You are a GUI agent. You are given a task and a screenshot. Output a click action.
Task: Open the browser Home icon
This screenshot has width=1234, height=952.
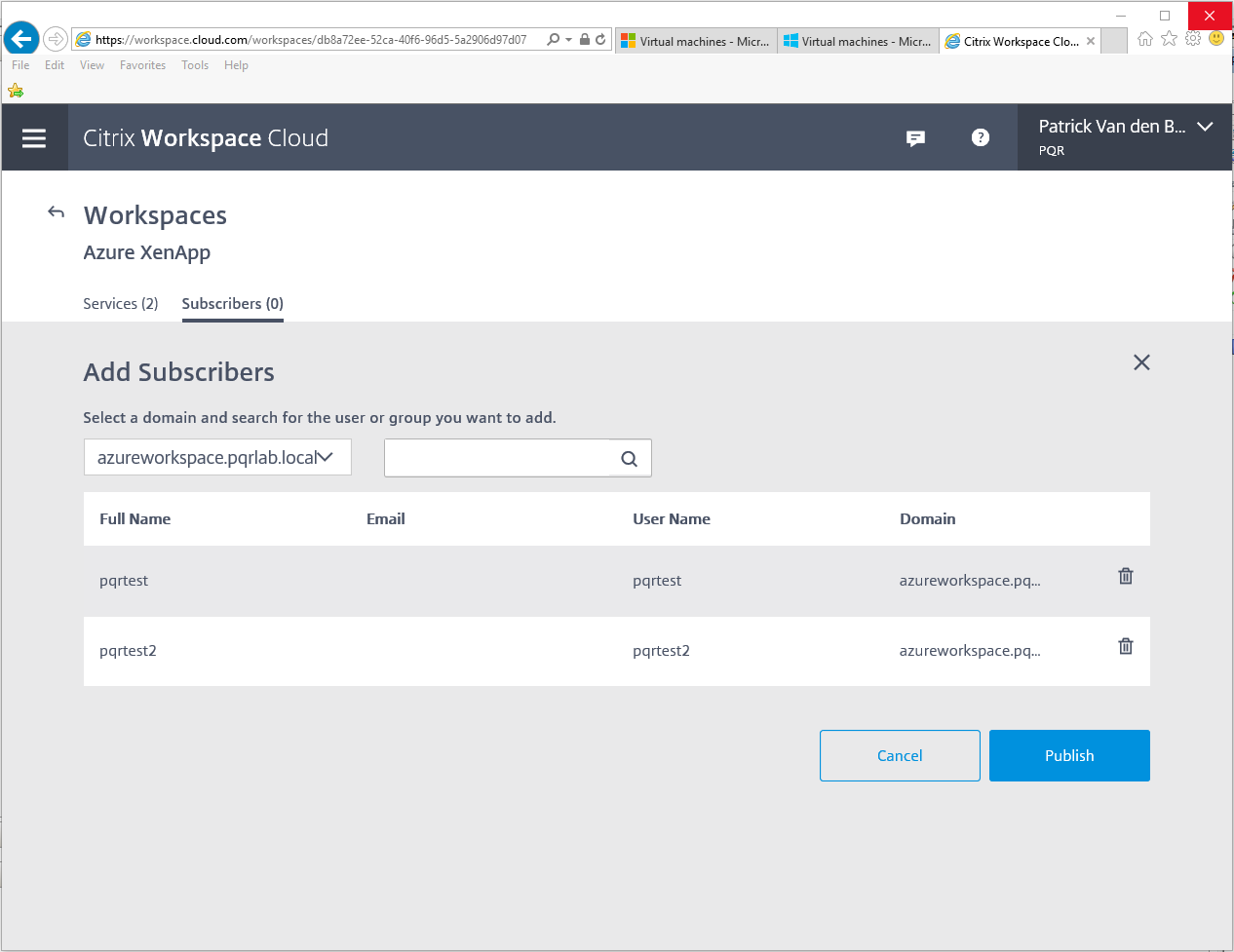[x=1145, y=39]
